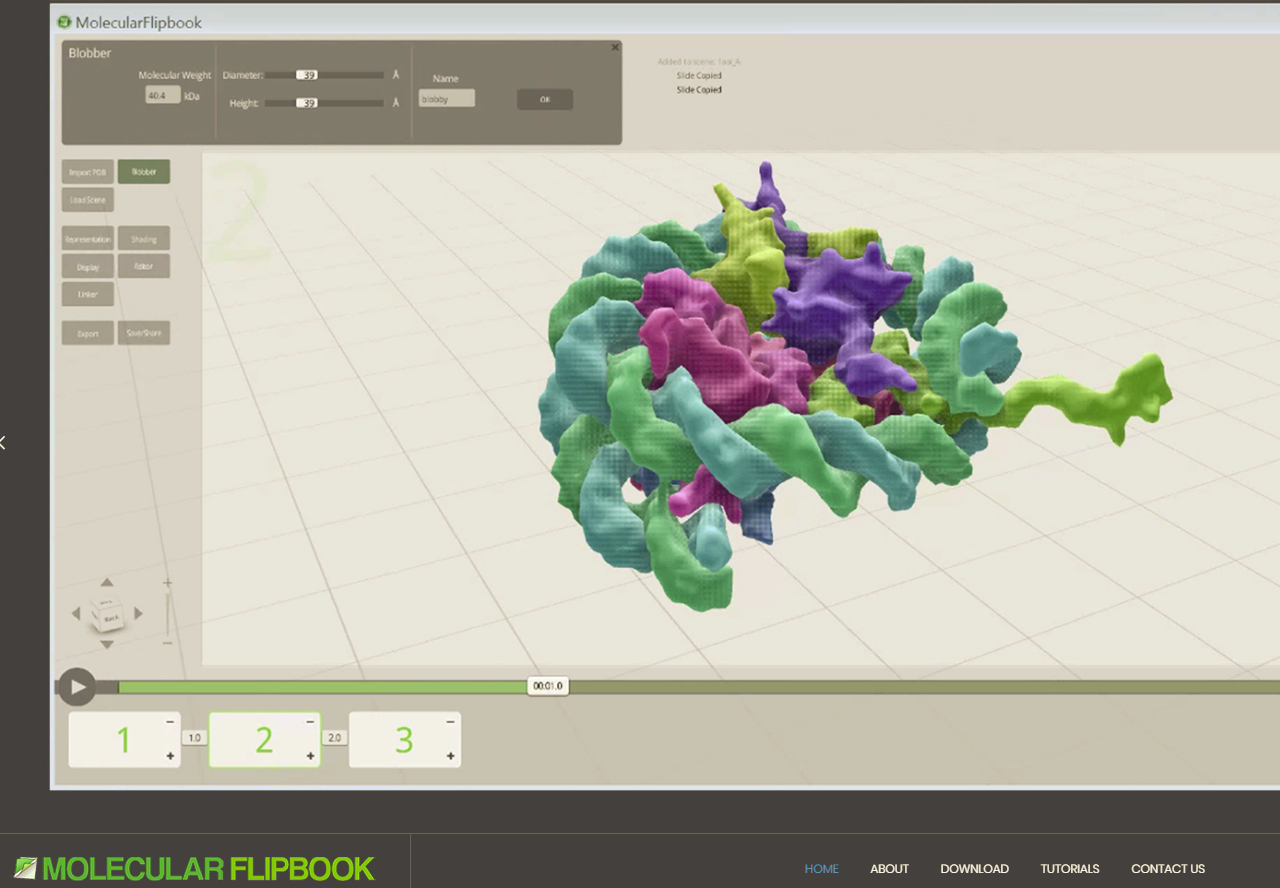Image resolution: width=1280 pixels, height=888 pixels.
Task: Select slide 3 thumbnail
Action: coord(404,740)
